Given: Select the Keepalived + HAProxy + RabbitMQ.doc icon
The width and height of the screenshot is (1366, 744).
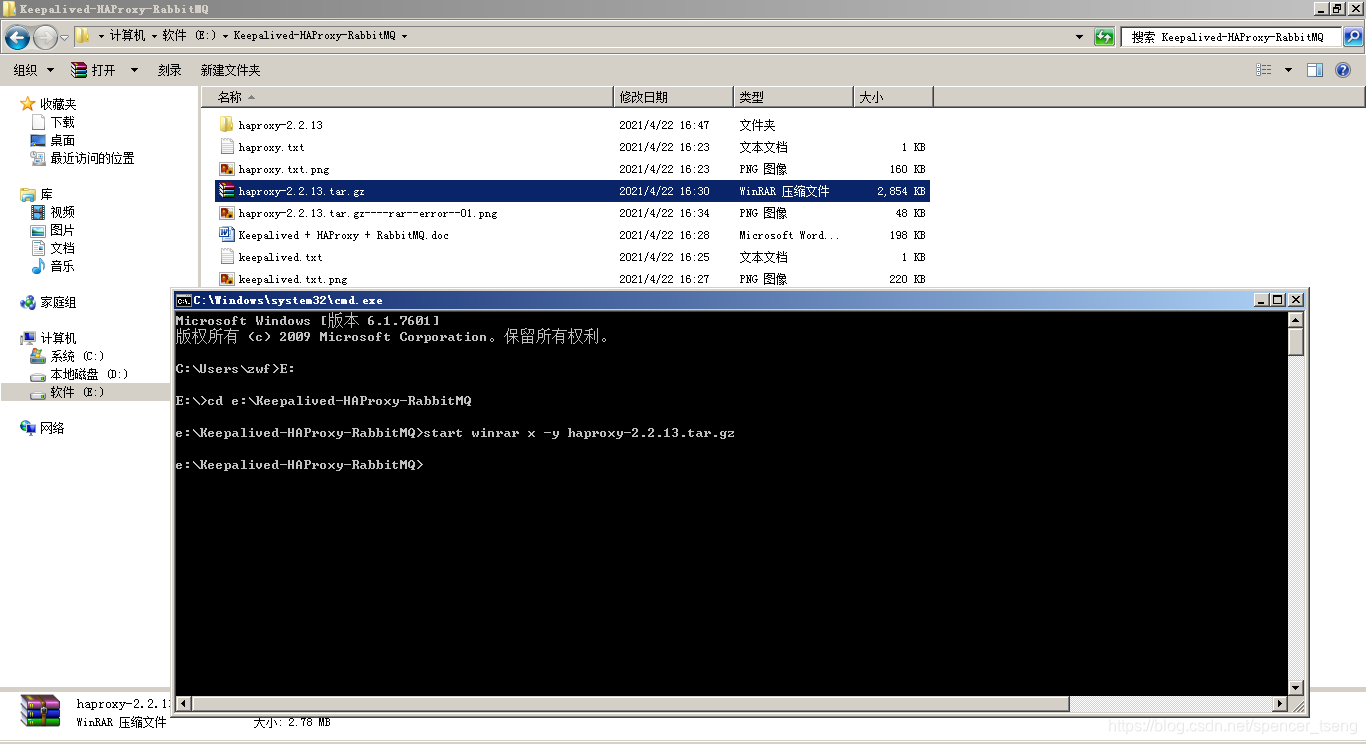Looking at the screenshot, I should click(226, 235).
